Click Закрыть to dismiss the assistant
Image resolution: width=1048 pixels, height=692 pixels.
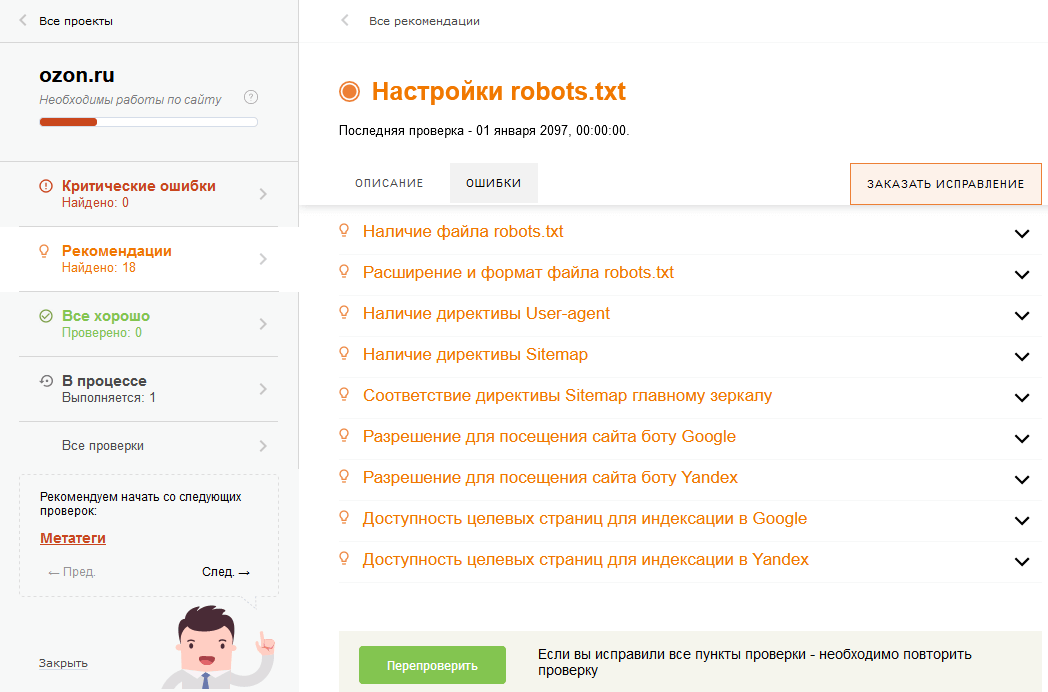click(x=63, y=663)
